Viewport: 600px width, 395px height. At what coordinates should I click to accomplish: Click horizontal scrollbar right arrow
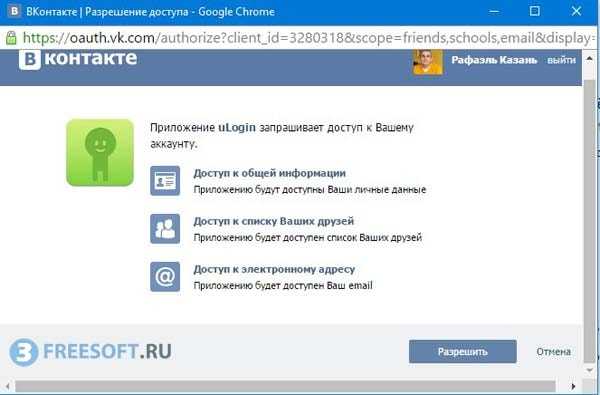(573, 386)
